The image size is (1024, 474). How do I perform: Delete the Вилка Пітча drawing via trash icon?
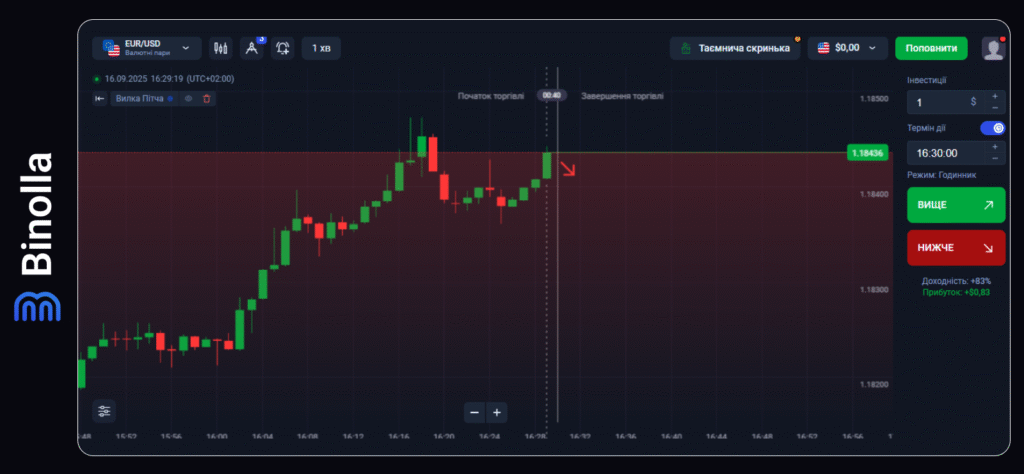206,98
